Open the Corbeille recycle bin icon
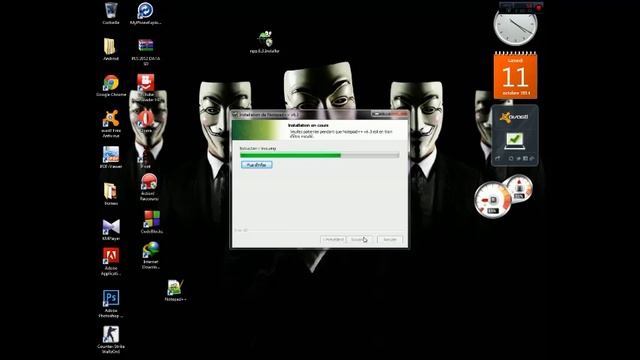Viewport: 640px width, 360px height. click(111, 13)
